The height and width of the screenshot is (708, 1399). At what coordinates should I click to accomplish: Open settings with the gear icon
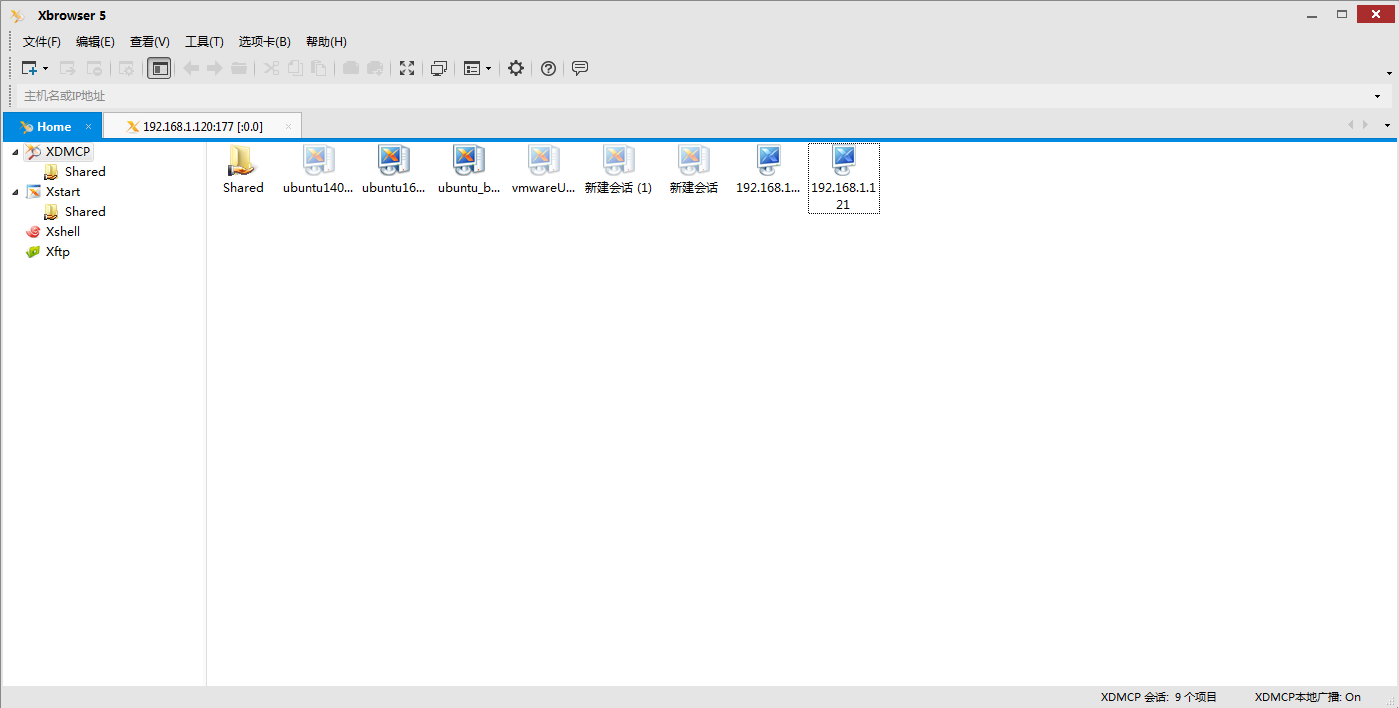(516, 68)
